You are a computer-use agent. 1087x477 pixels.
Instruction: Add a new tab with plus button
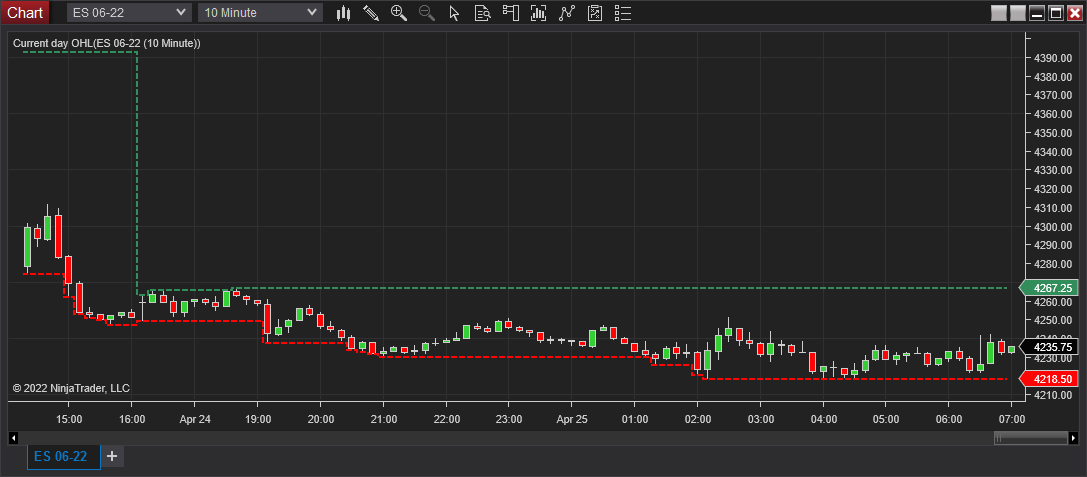pos(112,456)
